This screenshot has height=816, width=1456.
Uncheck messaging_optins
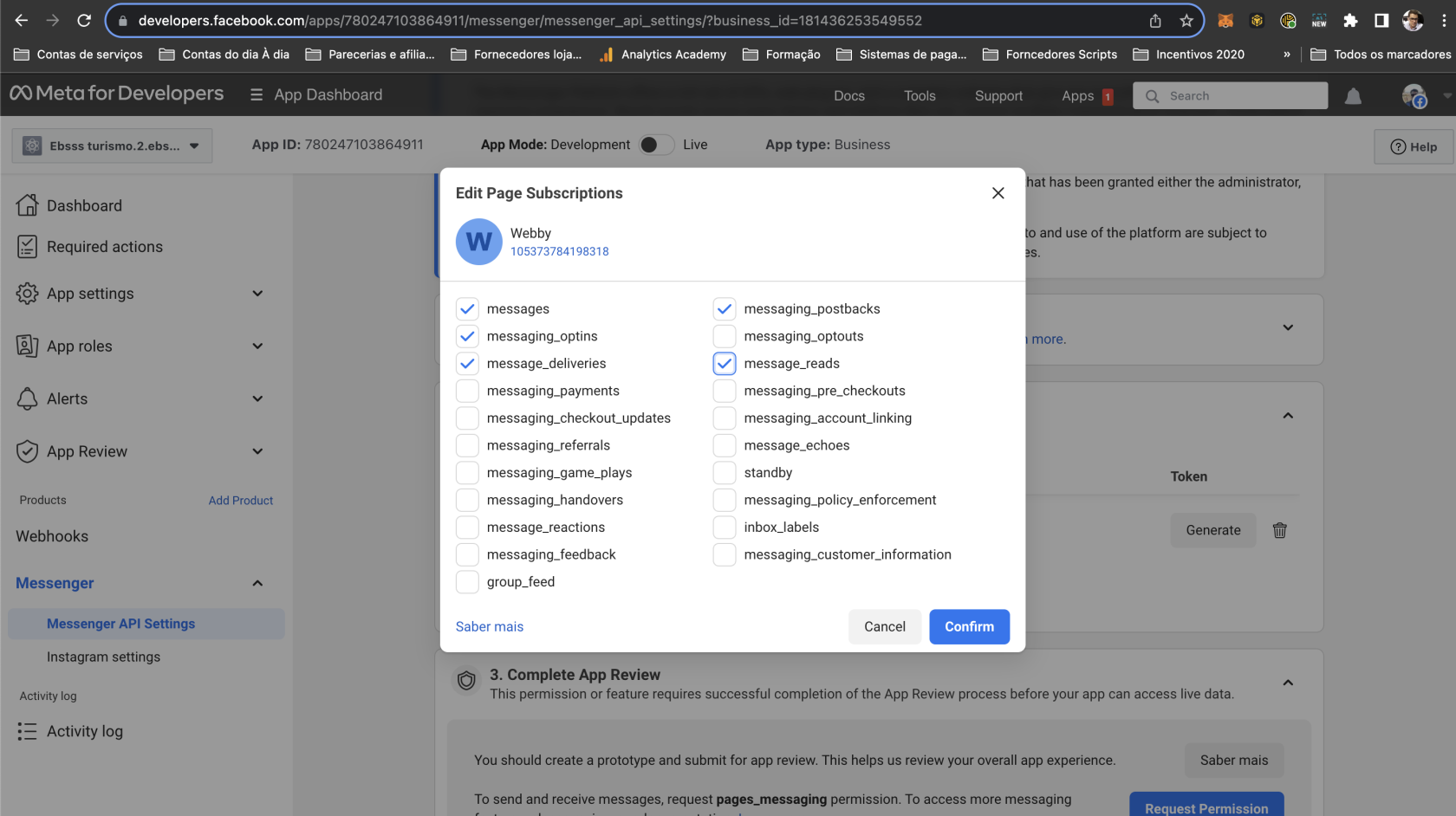[467, 336]
